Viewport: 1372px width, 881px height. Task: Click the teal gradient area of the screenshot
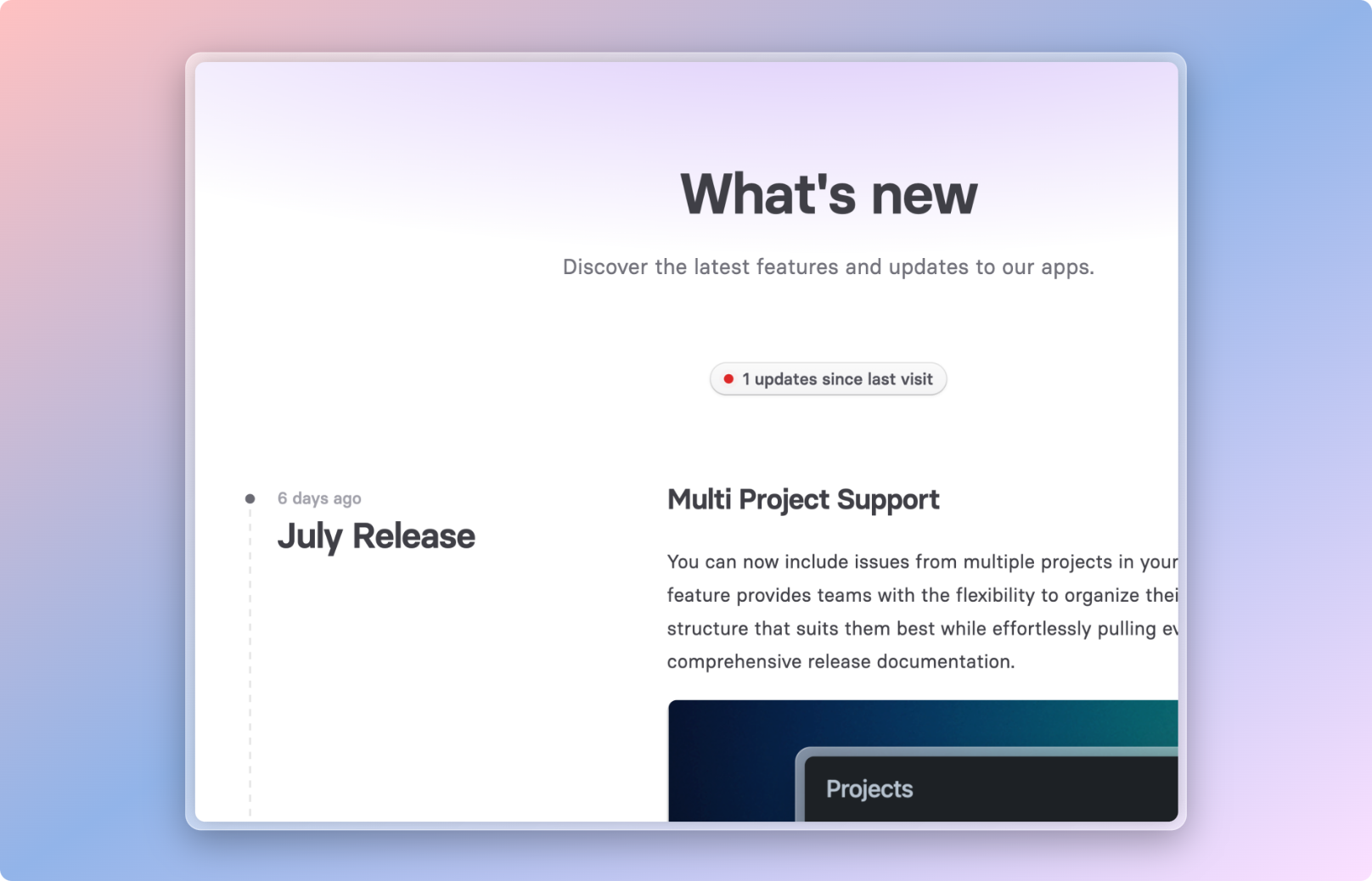pos(1129,721)
